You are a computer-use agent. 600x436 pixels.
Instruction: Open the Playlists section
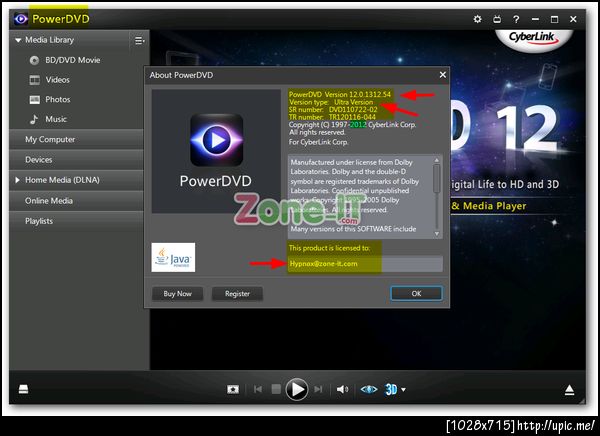tap(77, 221)
